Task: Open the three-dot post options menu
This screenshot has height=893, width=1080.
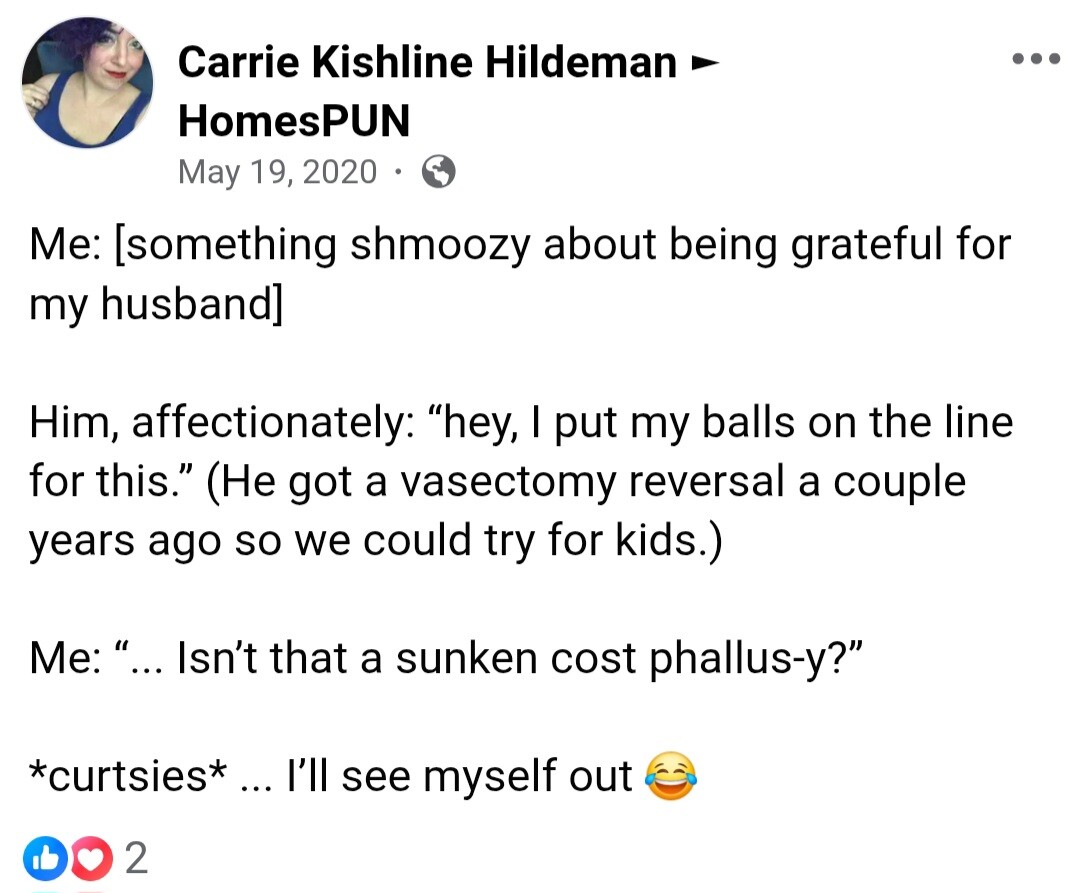Action: [x=1035, y=59]
